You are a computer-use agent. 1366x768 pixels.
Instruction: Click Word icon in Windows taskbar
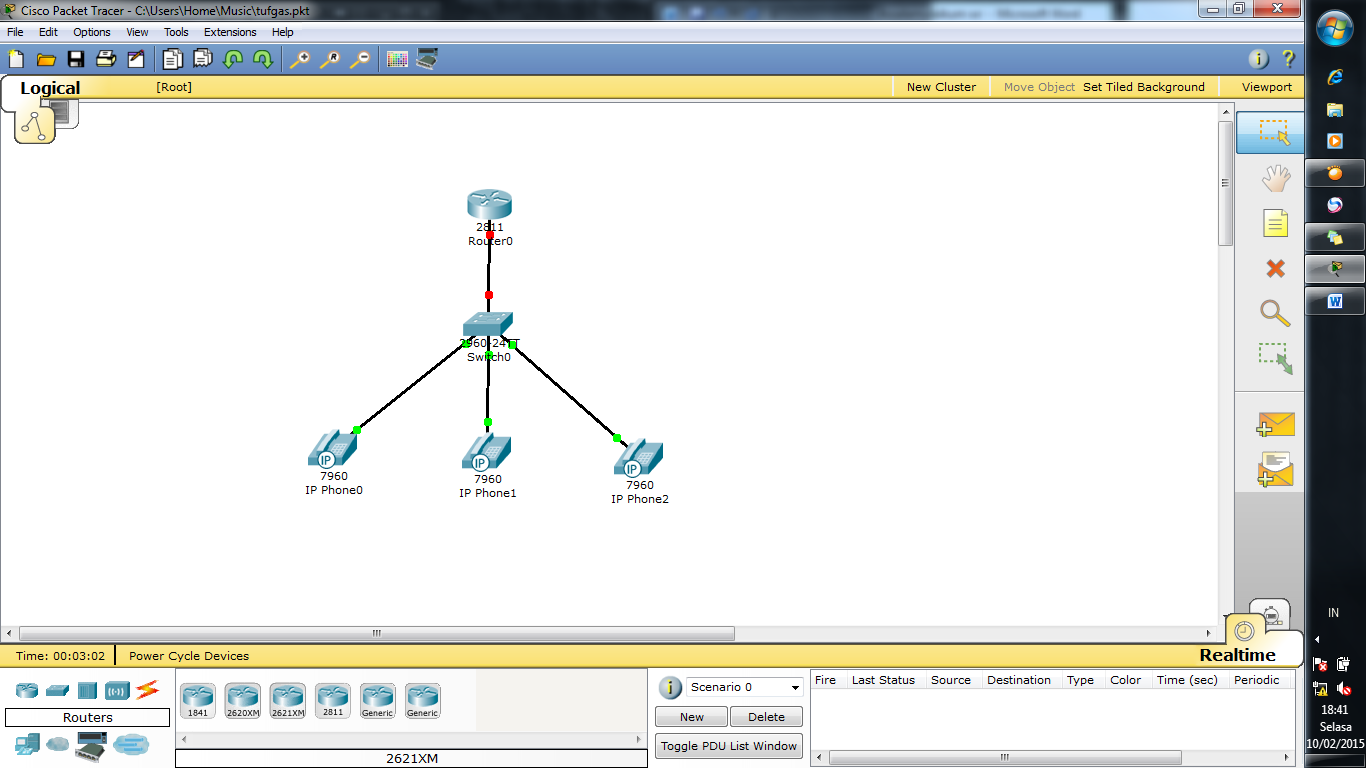[x=1335, y=300]
